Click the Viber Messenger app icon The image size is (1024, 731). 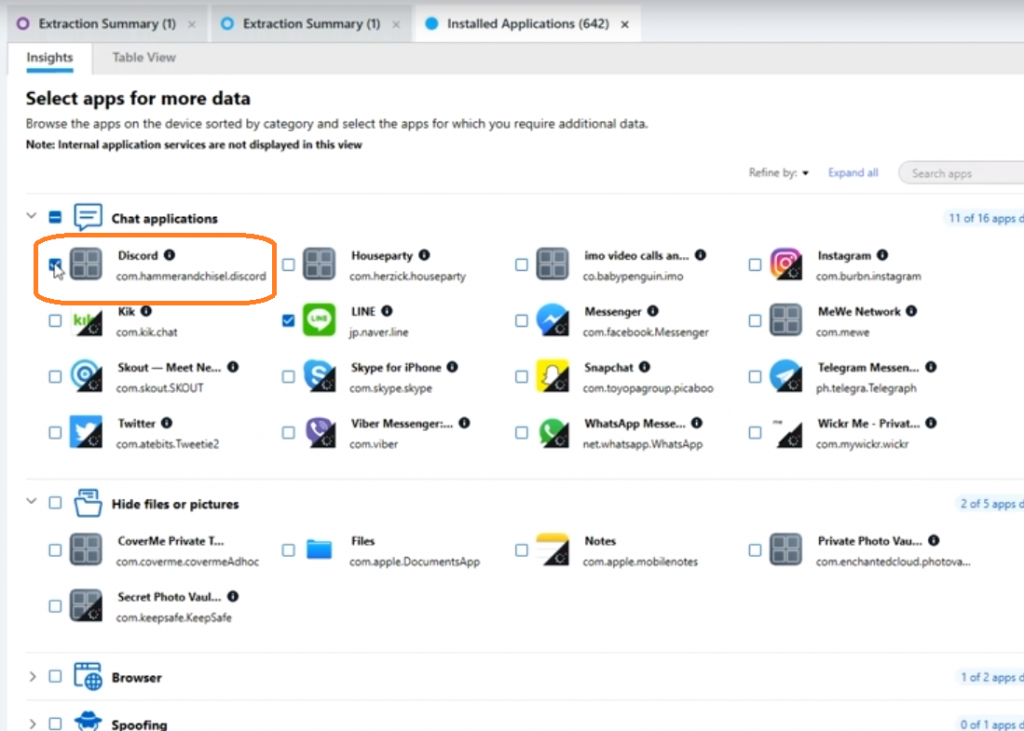pyautogui.click(x=319, y=432)
